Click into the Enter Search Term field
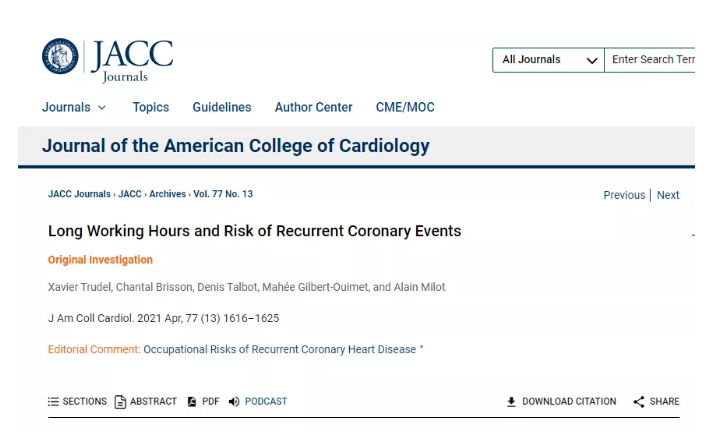 click(x=650, y=60)
